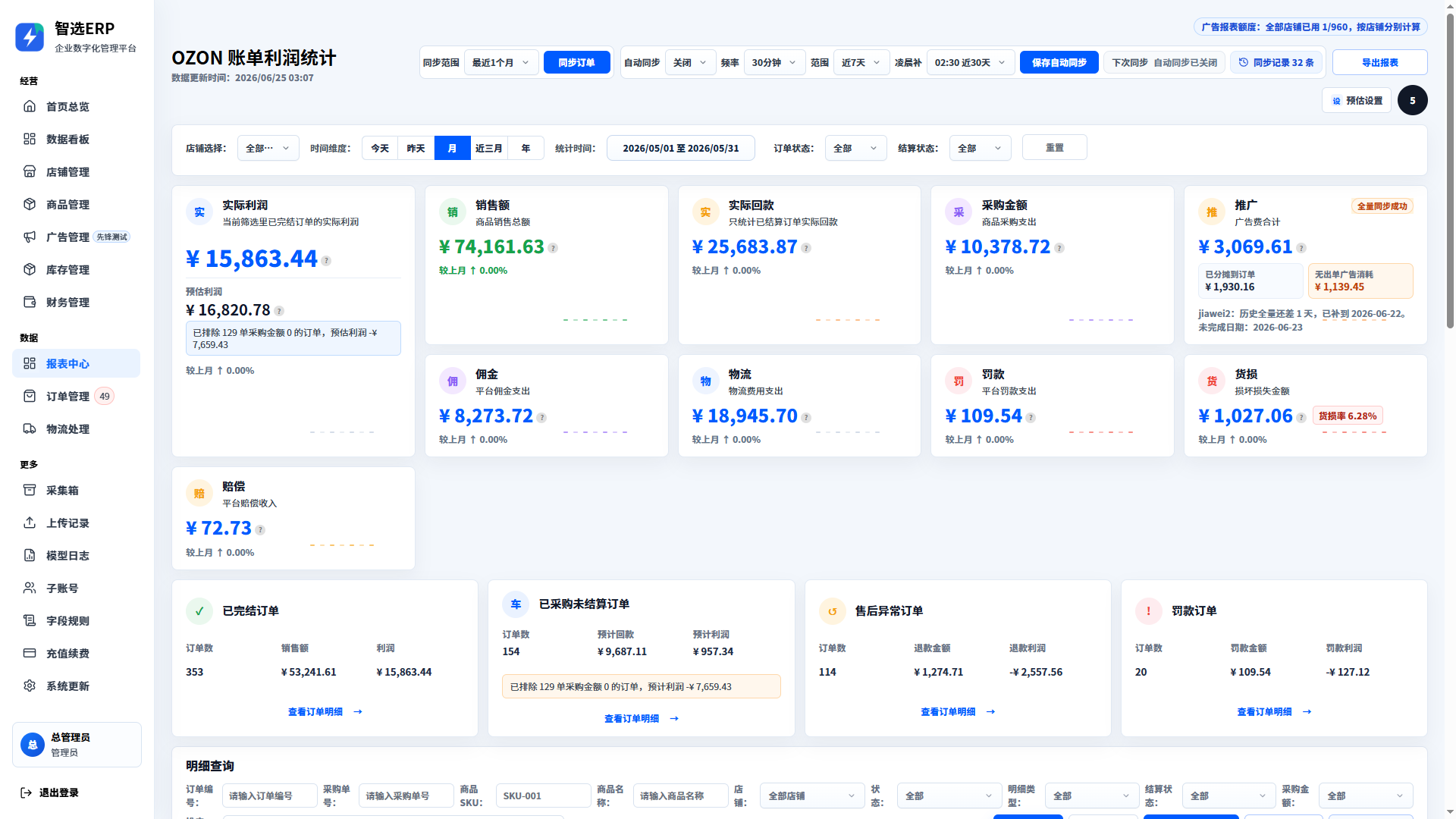Click the 广告管理 megaphone icon

[x=30, y=237]
